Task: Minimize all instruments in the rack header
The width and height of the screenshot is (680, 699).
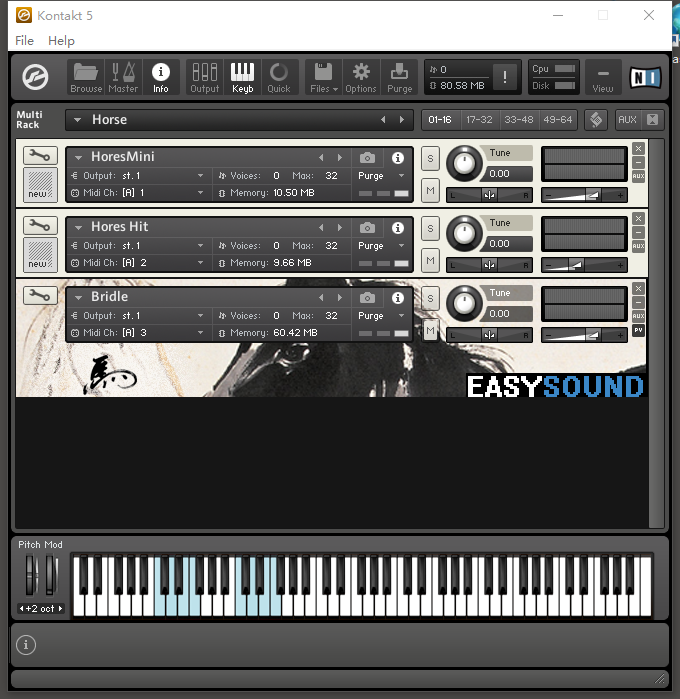Action: click(x=652, y=119)
